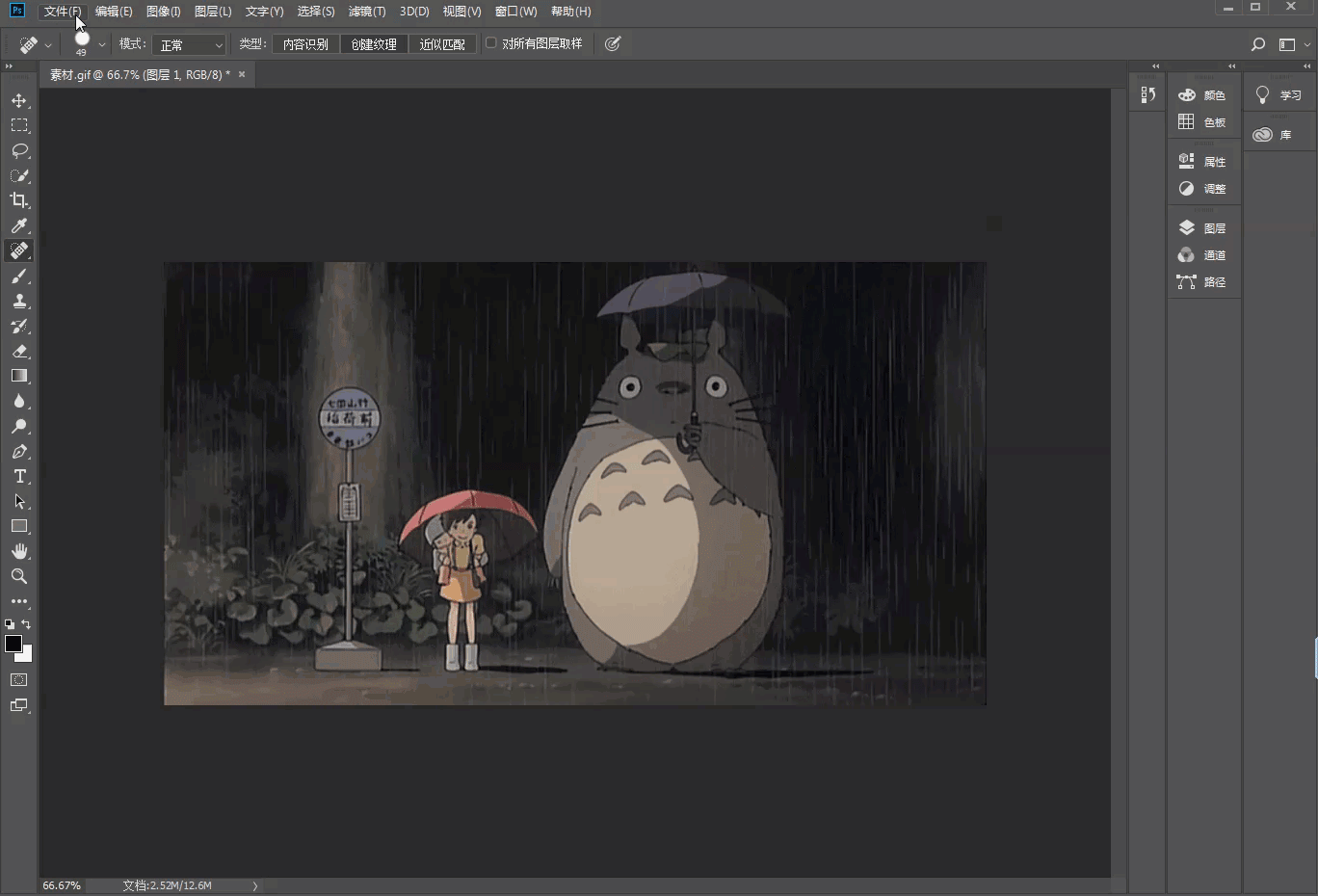Toggle Quick Mask mode icon
The image size is (1318, 896).
pyautogui.click(x=19, y=680)
